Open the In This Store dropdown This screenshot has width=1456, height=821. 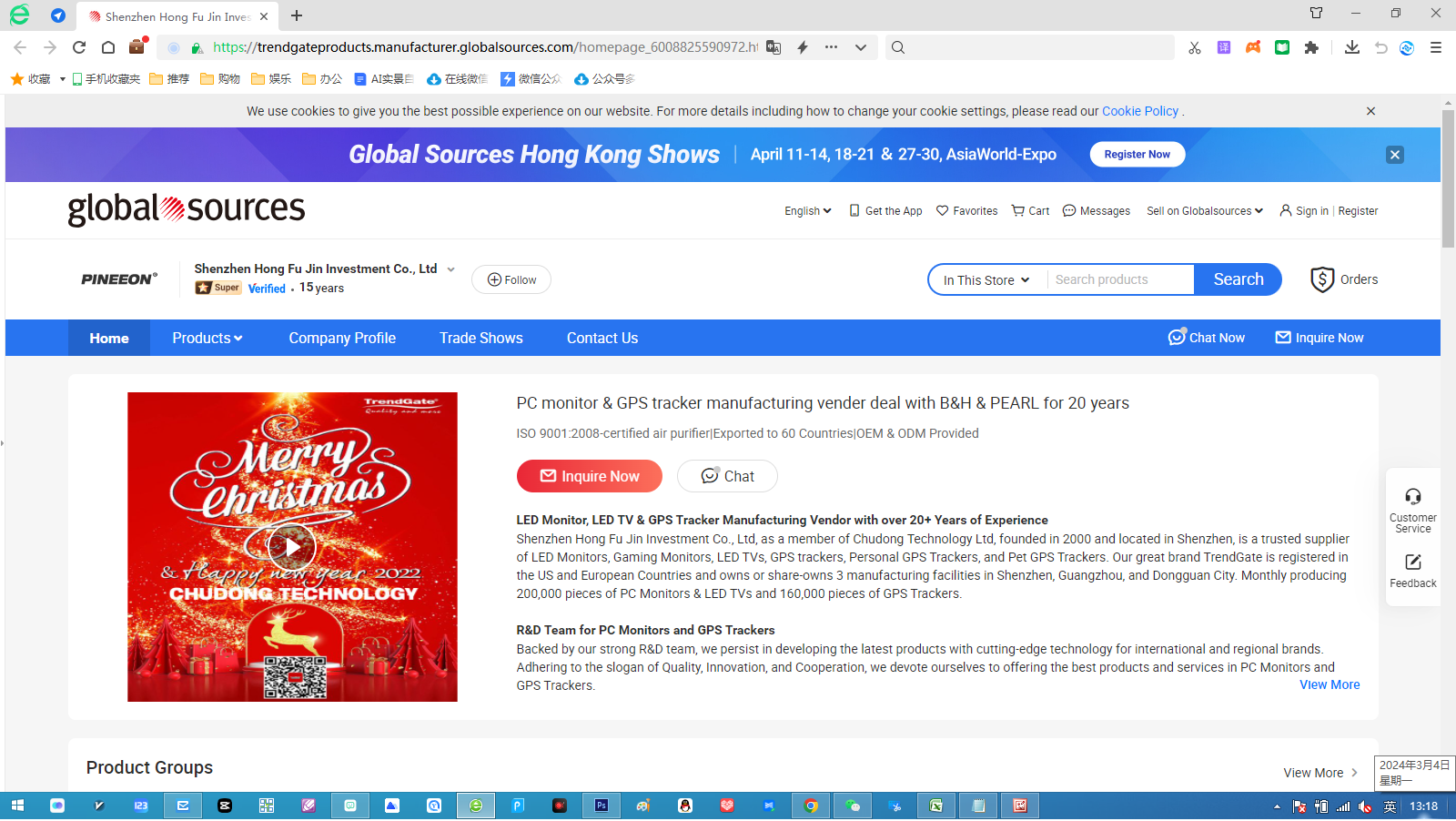click(986, 279)
